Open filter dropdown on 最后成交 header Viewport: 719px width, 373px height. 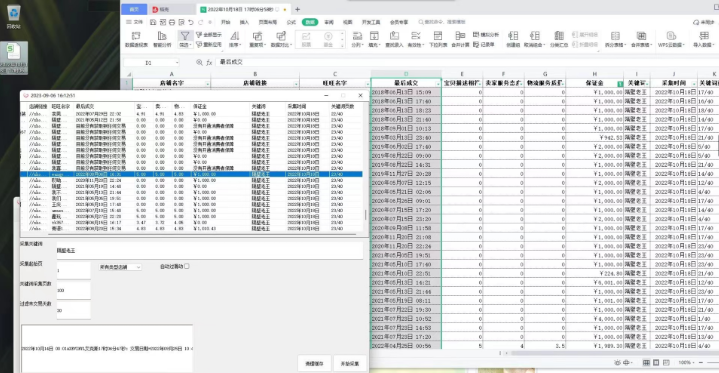click(x=437, y=84)
